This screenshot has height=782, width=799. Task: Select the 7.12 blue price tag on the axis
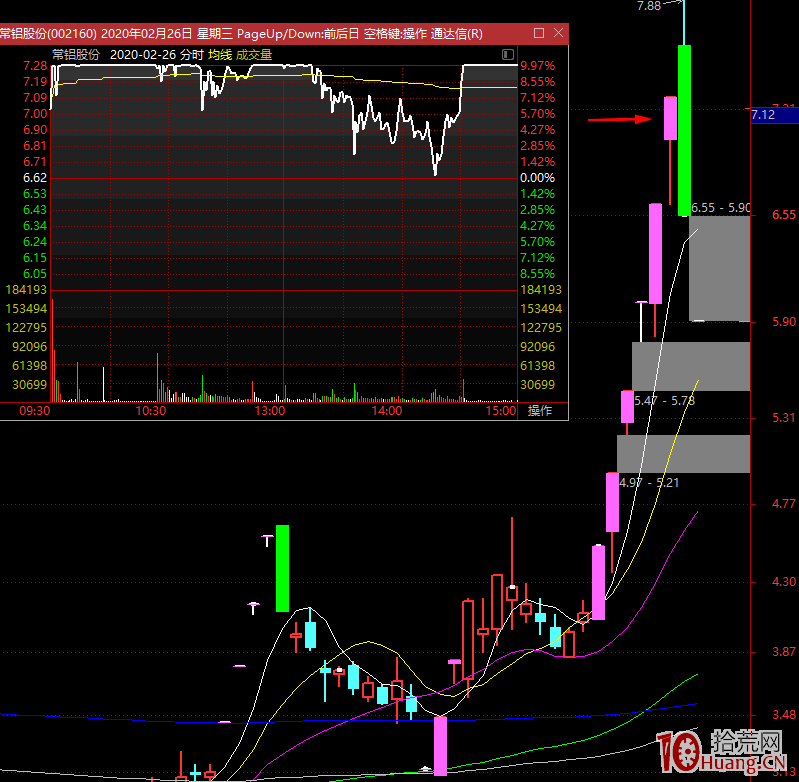pyautogui.click(x=775, y=115)
